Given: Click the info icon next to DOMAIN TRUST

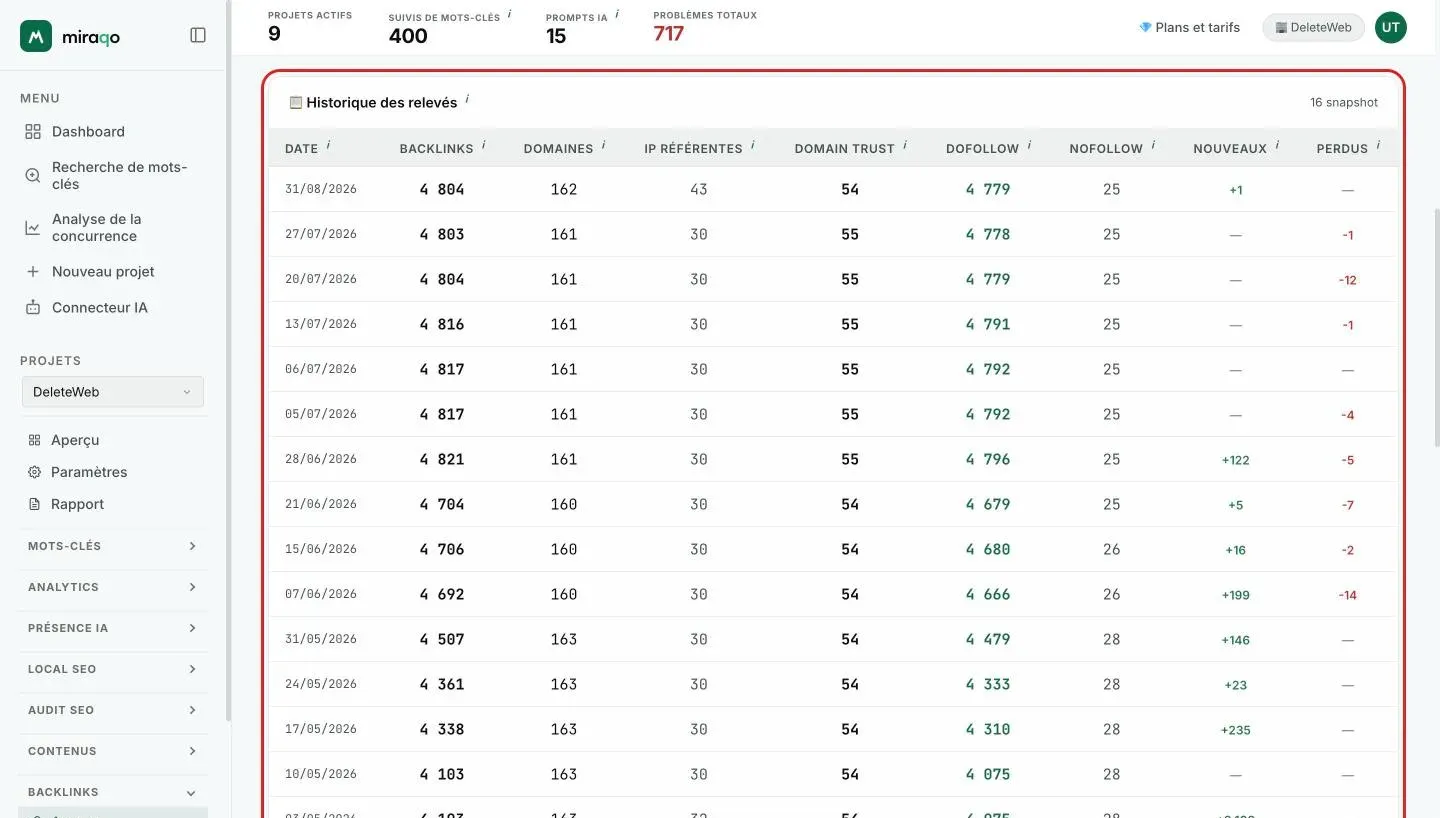Looking at the screenshot, I should pyautogui.click(x=905, y=145).
